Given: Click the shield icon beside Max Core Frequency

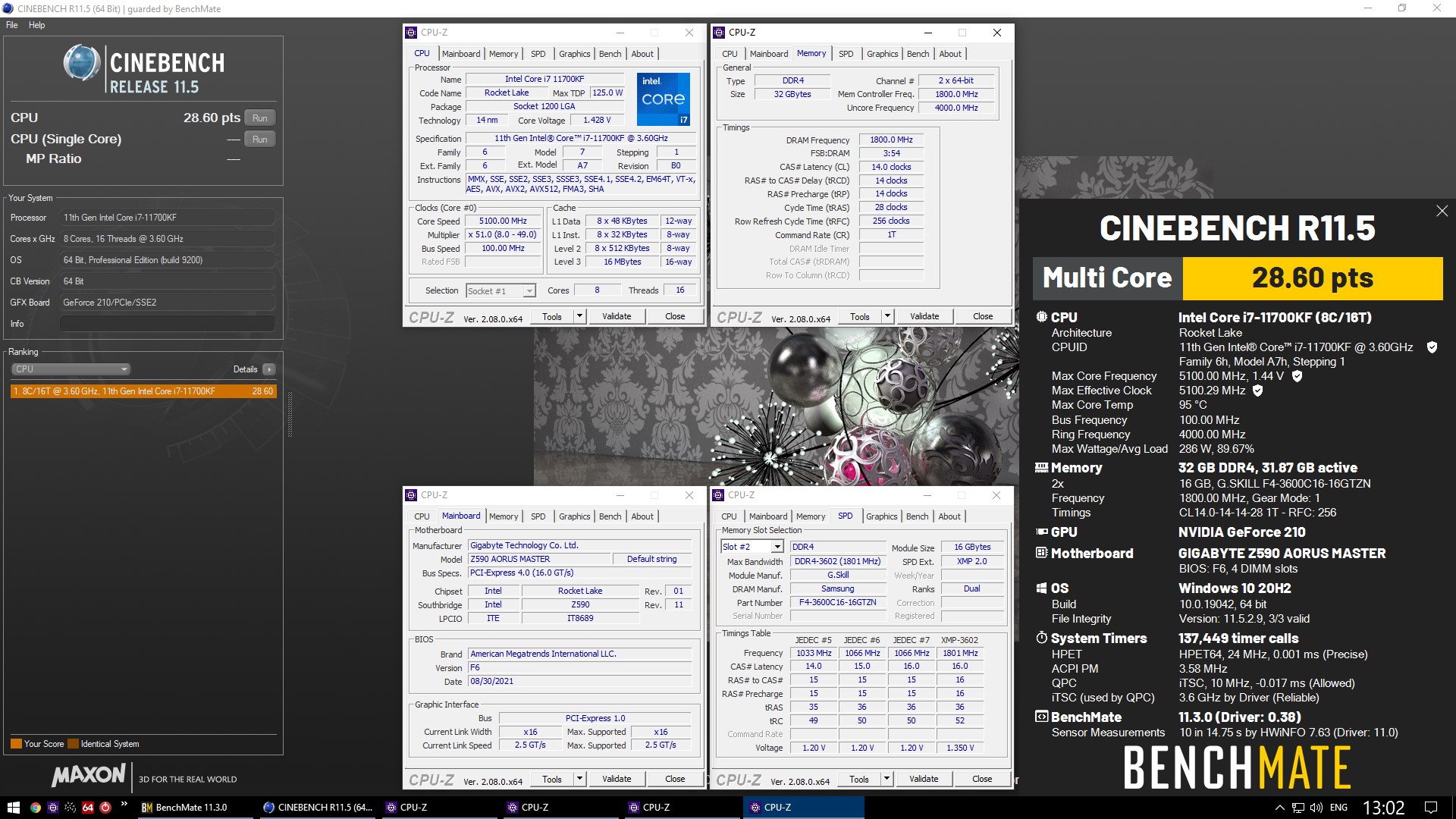Looking at the screenshot, I should click(x=1297, y=376).
